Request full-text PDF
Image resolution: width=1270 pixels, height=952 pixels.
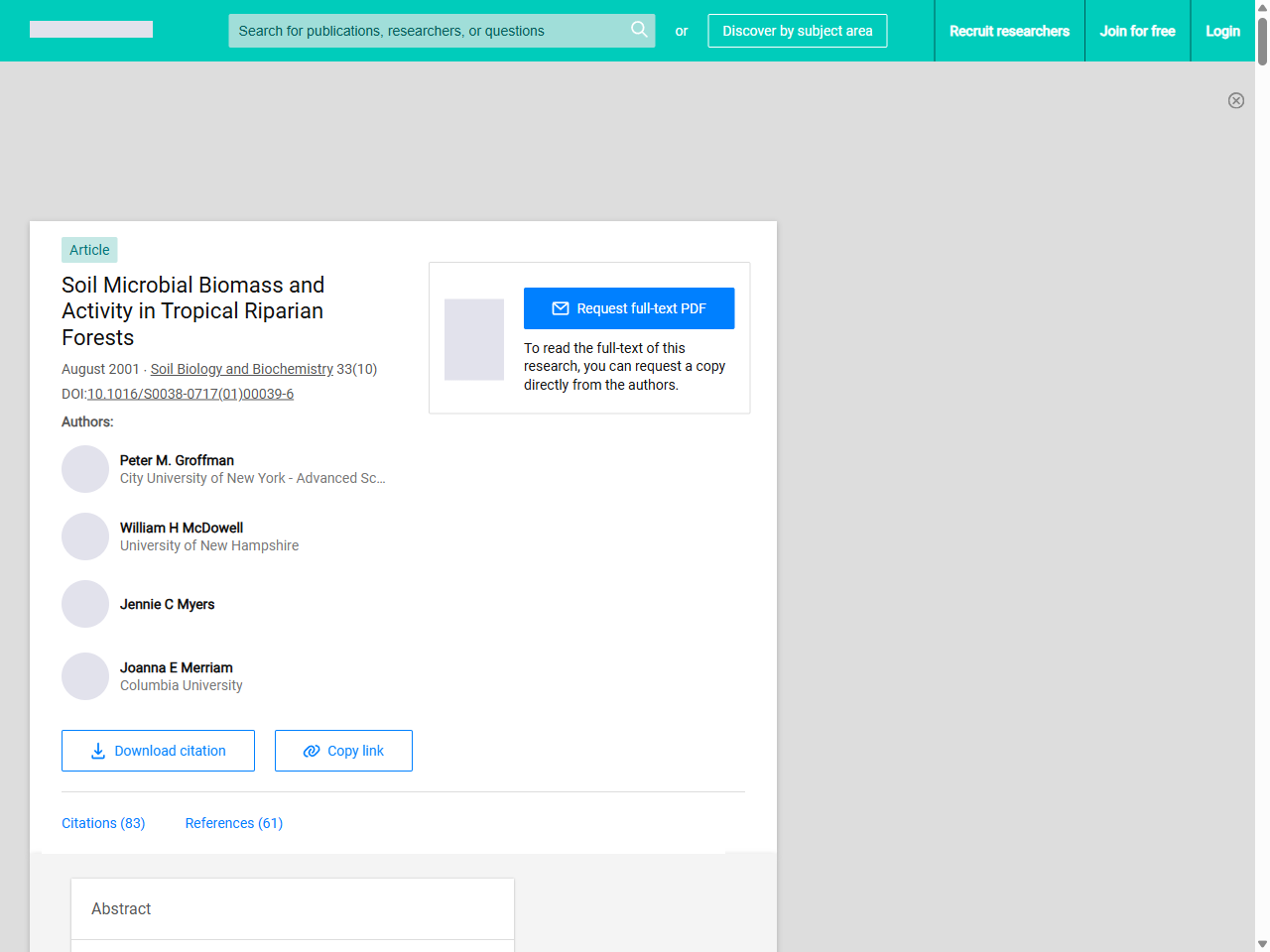point(629,308)
